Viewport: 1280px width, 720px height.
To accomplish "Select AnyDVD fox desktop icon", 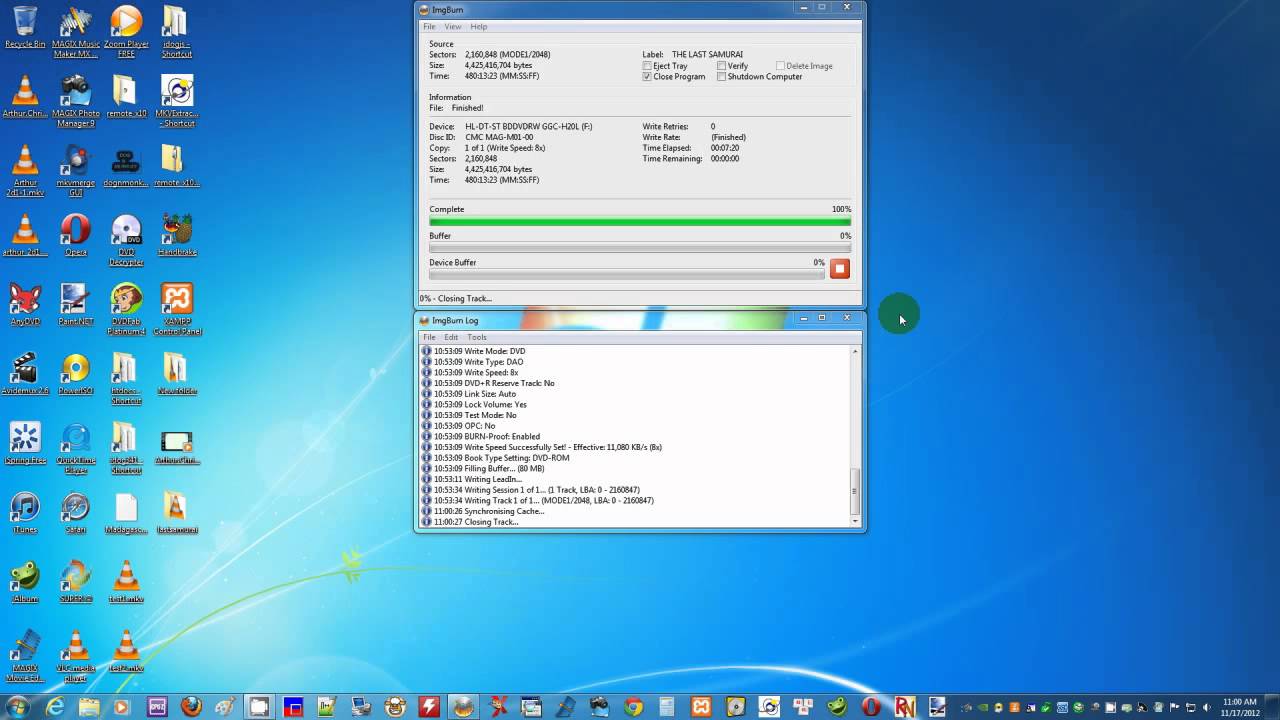I will [25, 304].
